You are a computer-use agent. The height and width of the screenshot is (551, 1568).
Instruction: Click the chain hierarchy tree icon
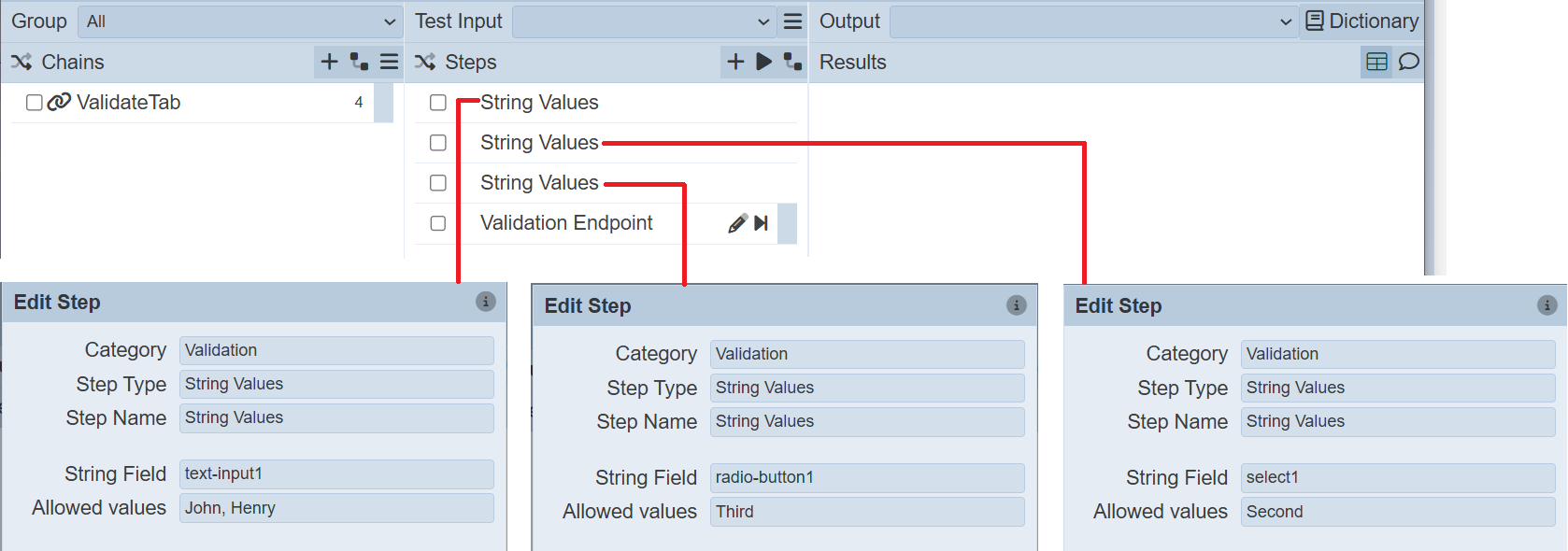(x=359, y=62)
